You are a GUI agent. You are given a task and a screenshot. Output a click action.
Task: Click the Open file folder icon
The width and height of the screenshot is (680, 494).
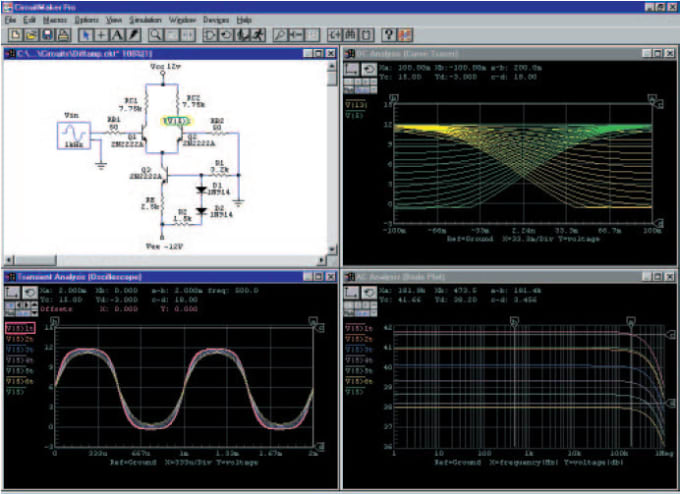31,35
